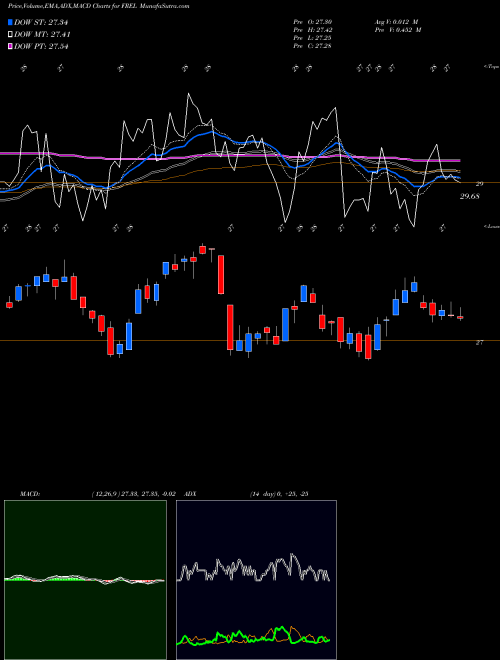This screenshot has height=660, width=500.
Task: Click the ADX '(14 day) 6, +25, -25' readout
Action: tap(279, 494)
